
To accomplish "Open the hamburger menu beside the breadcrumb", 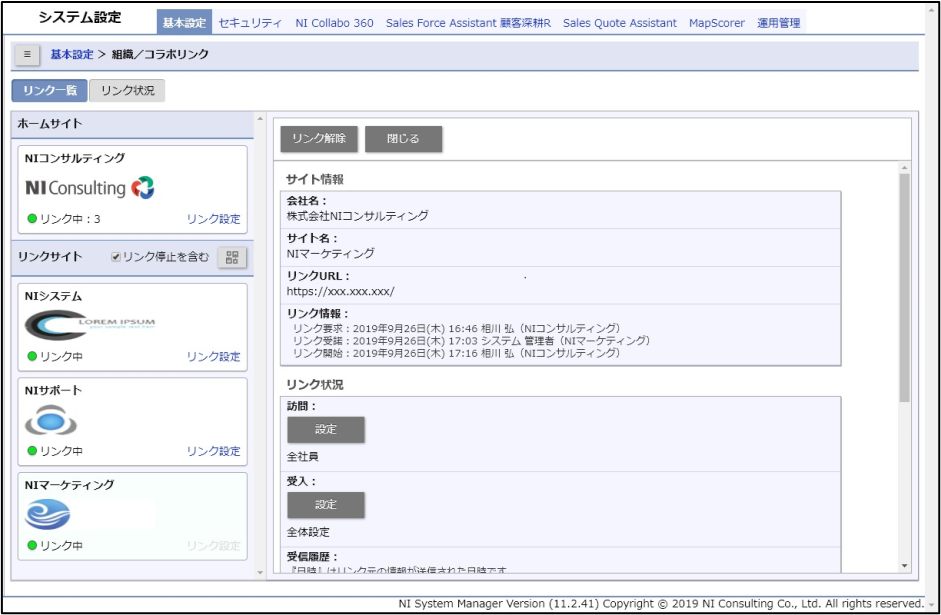I will 27,54.
